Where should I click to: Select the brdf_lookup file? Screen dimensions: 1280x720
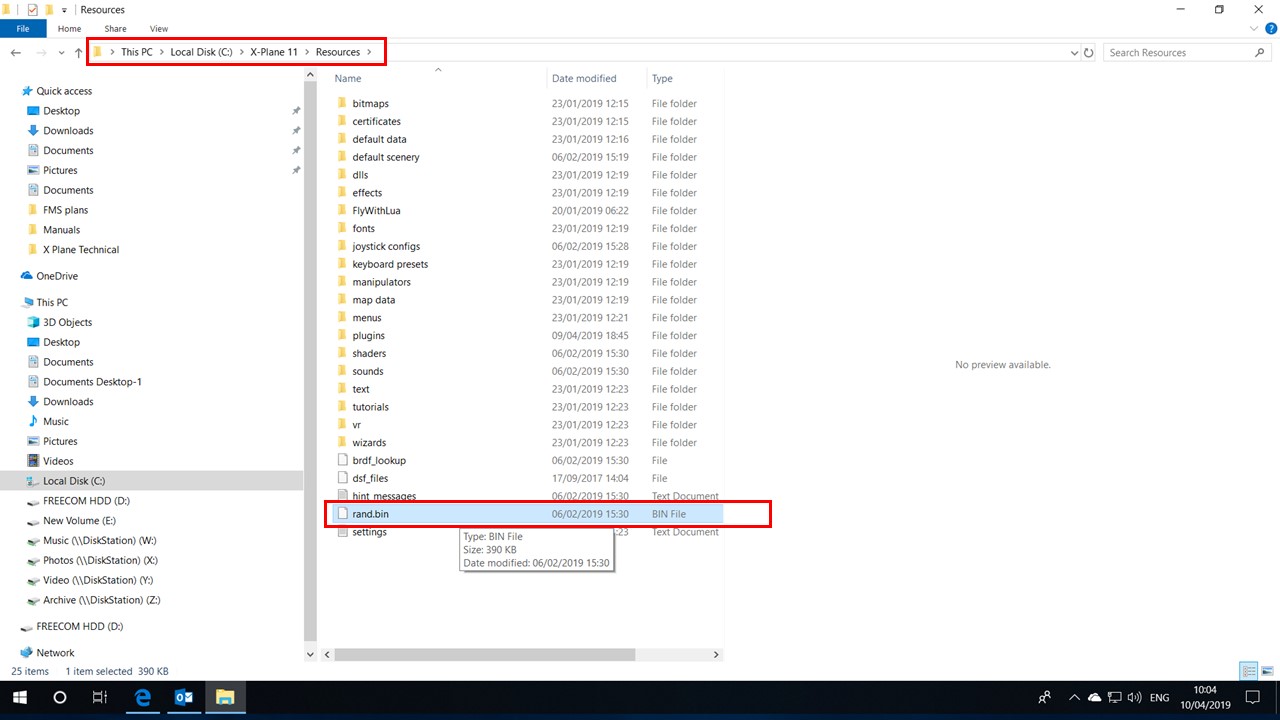(379, 461)
